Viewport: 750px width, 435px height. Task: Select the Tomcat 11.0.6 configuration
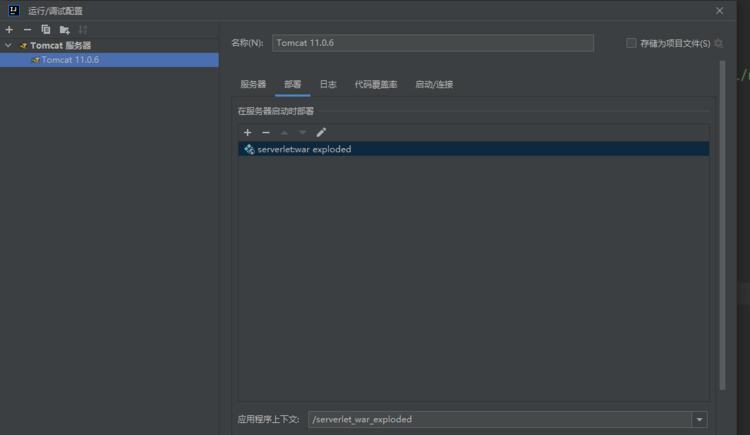tap(109, 60)
